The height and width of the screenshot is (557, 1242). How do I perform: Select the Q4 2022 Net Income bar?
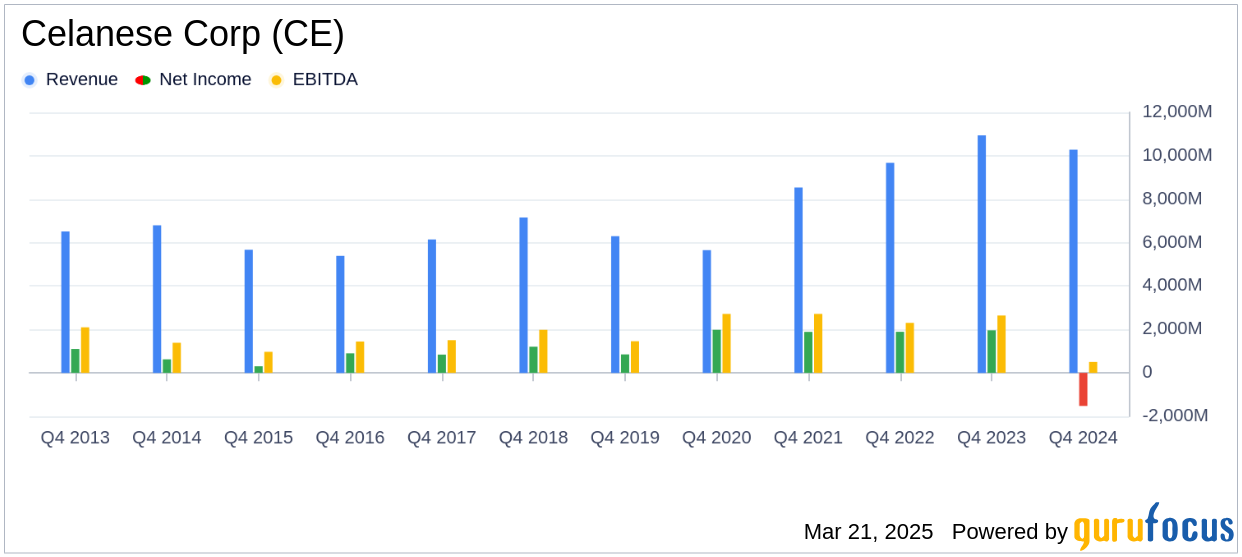point(900,352)
